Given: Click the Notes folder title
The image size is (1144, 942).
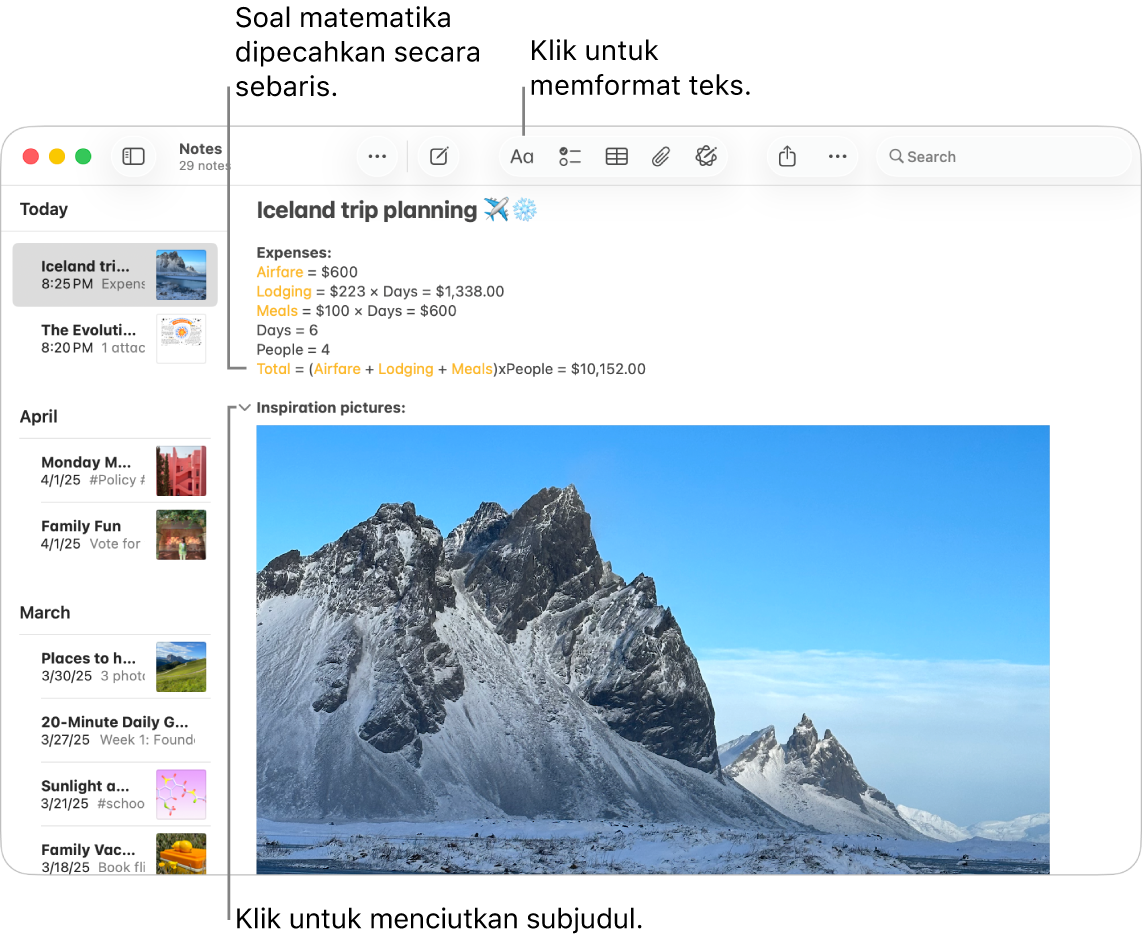Looking at the screenshot, I should point(201,149).
